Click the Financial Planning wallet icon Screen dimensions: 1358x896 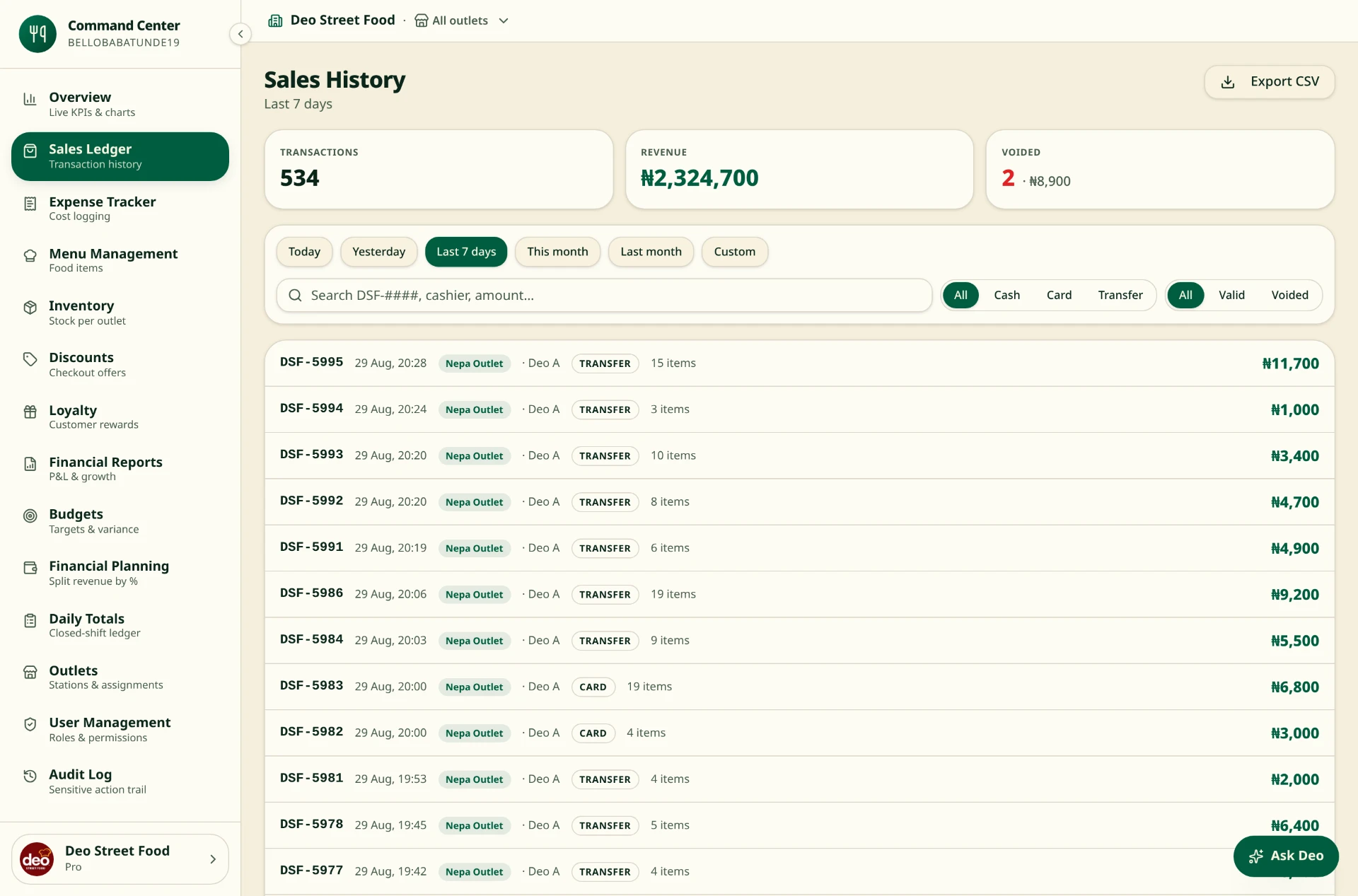point(30,568)
